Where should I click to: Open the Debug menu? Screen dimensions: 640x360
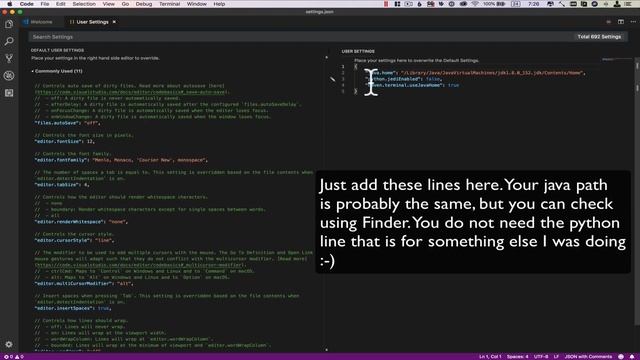pyautogui.click(x=144, y=4)
